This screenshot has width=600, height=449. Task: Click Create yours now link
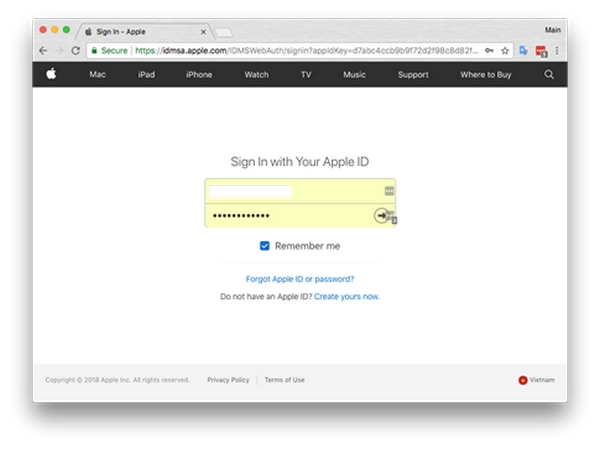[347, 296]
